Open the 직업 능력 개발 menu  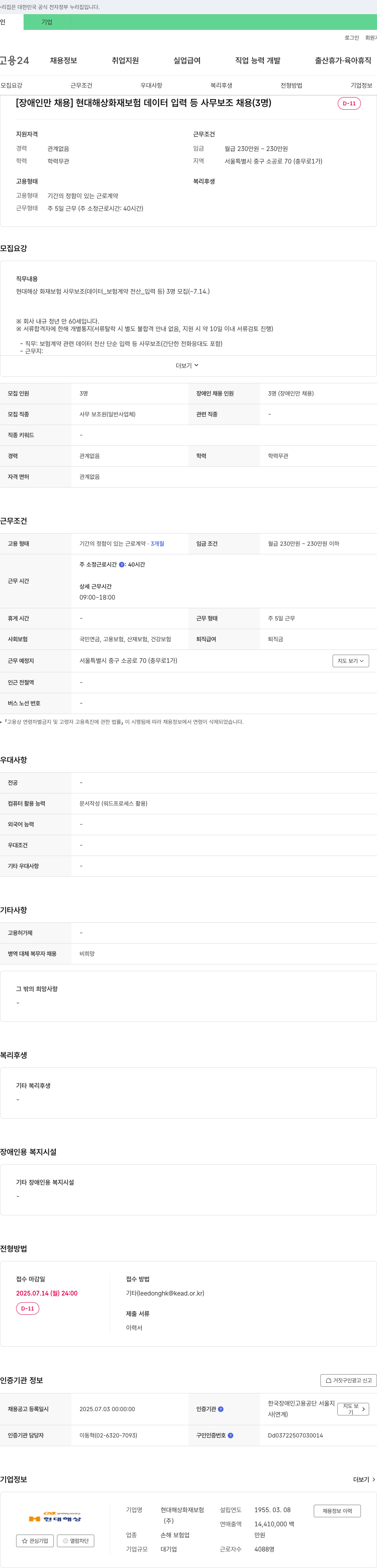tap(258, 60)
